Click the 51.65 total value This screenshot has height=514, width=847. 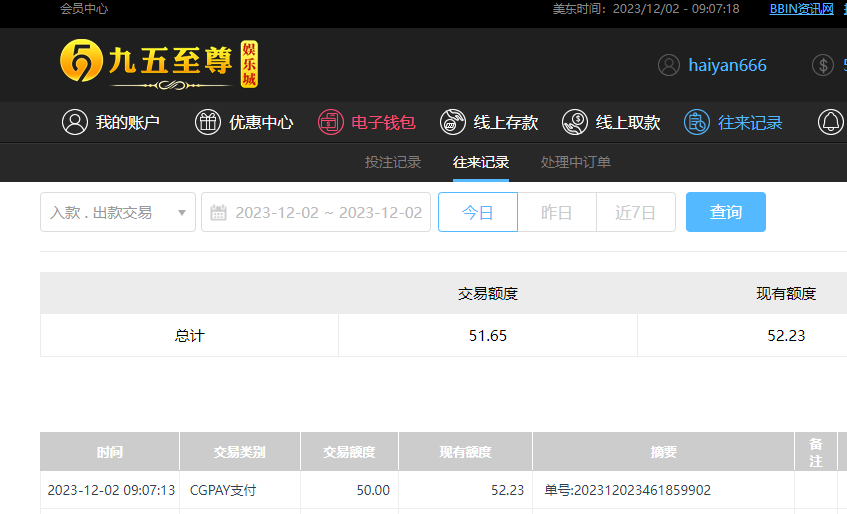[x=488, y=336]
